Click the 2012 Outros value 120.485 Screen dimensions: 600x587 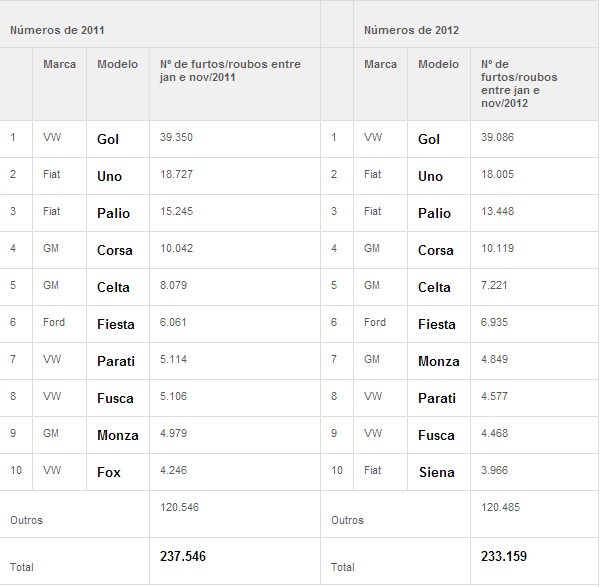point(500,508)
